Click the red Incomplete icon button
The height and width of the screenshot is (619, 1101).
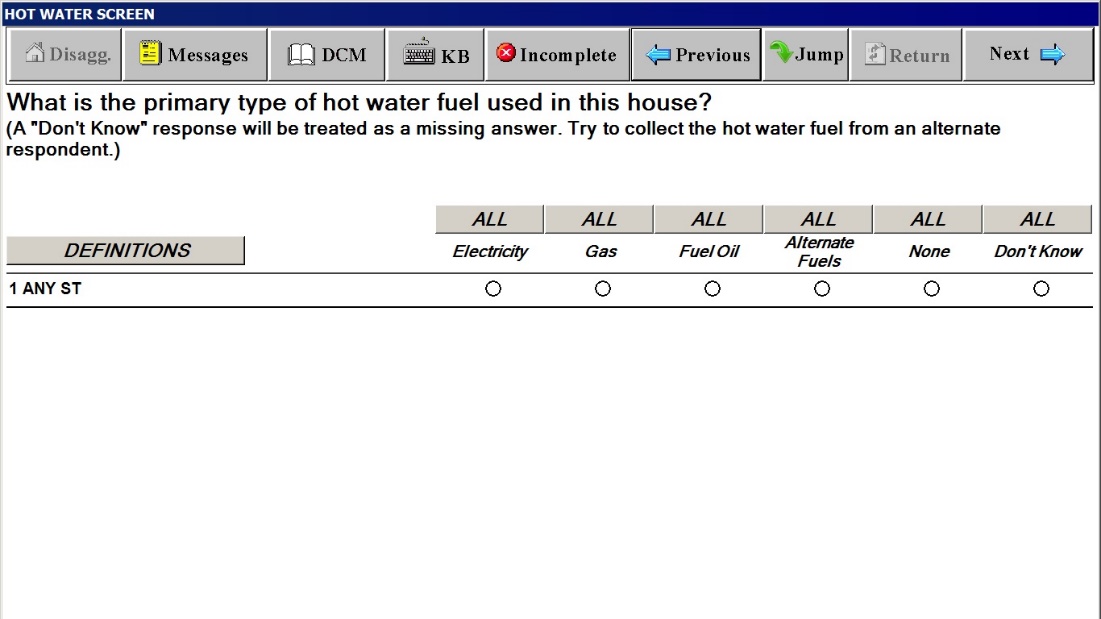coord(557,55)
